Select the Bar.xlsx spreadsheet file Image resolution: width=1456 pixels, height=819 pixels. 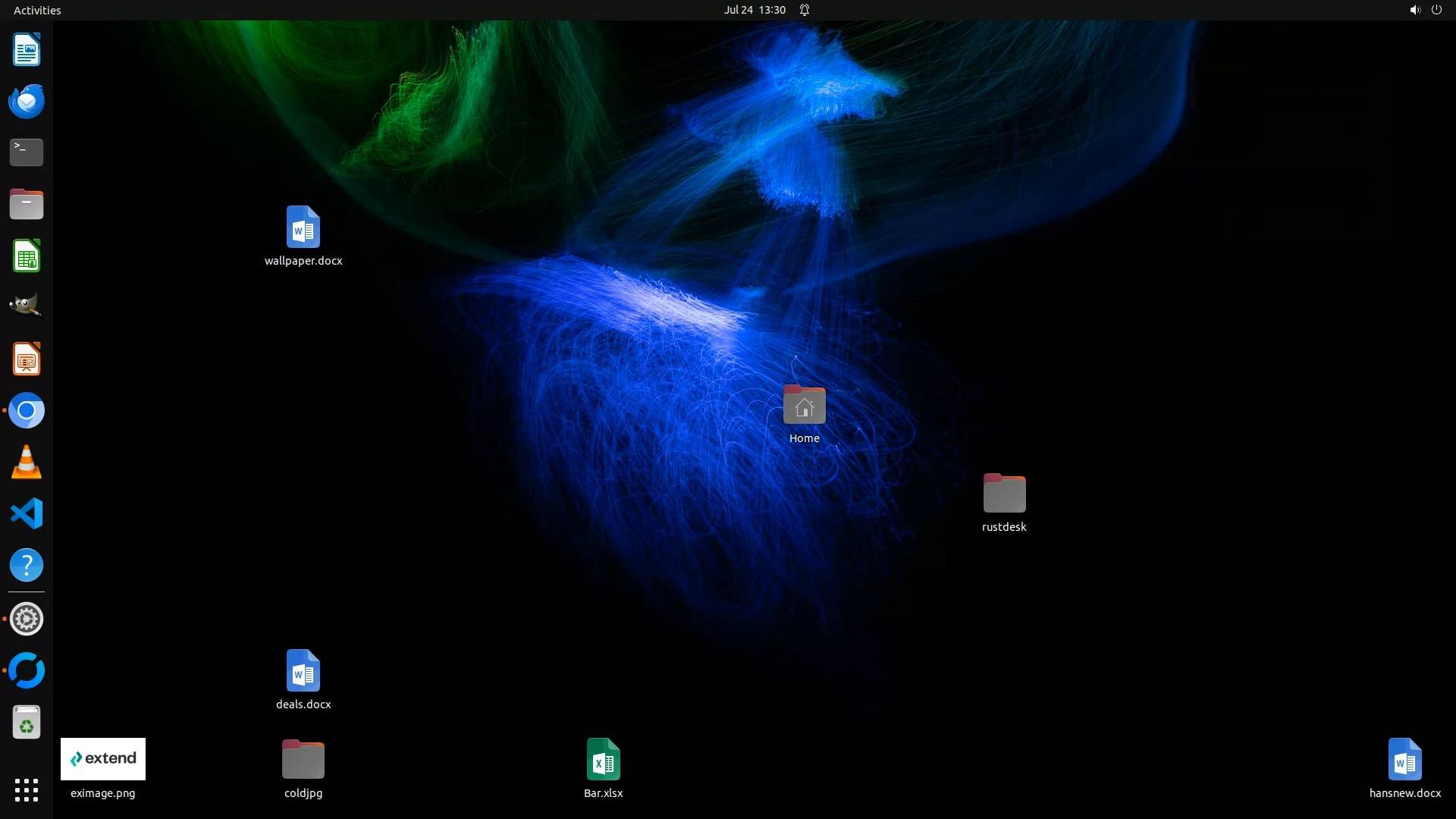tap(604, 760)
